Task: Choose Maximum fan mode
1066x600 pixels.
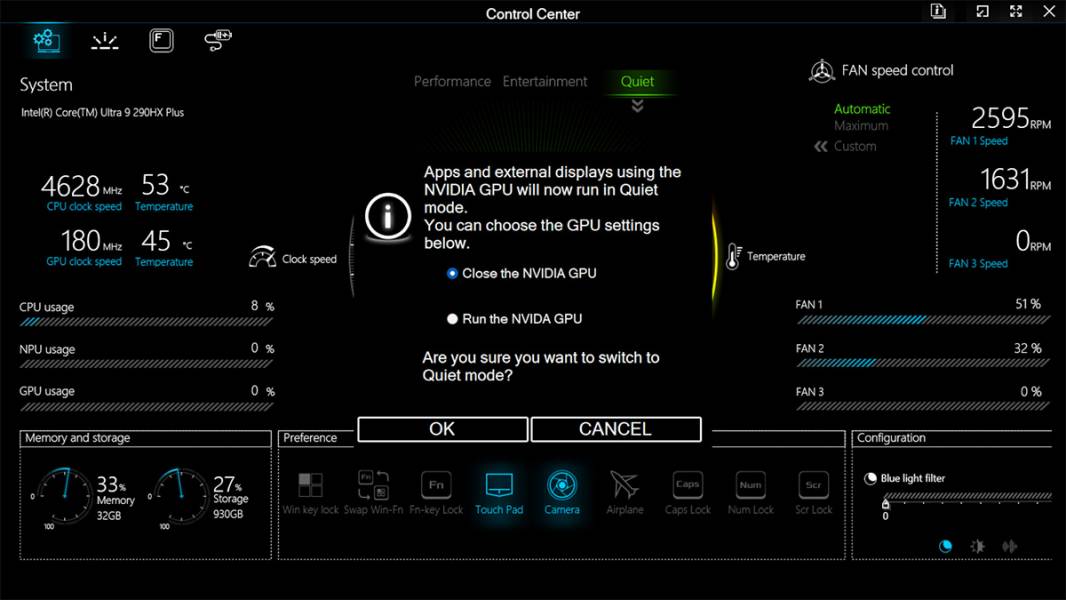Action: pos(861,126)
